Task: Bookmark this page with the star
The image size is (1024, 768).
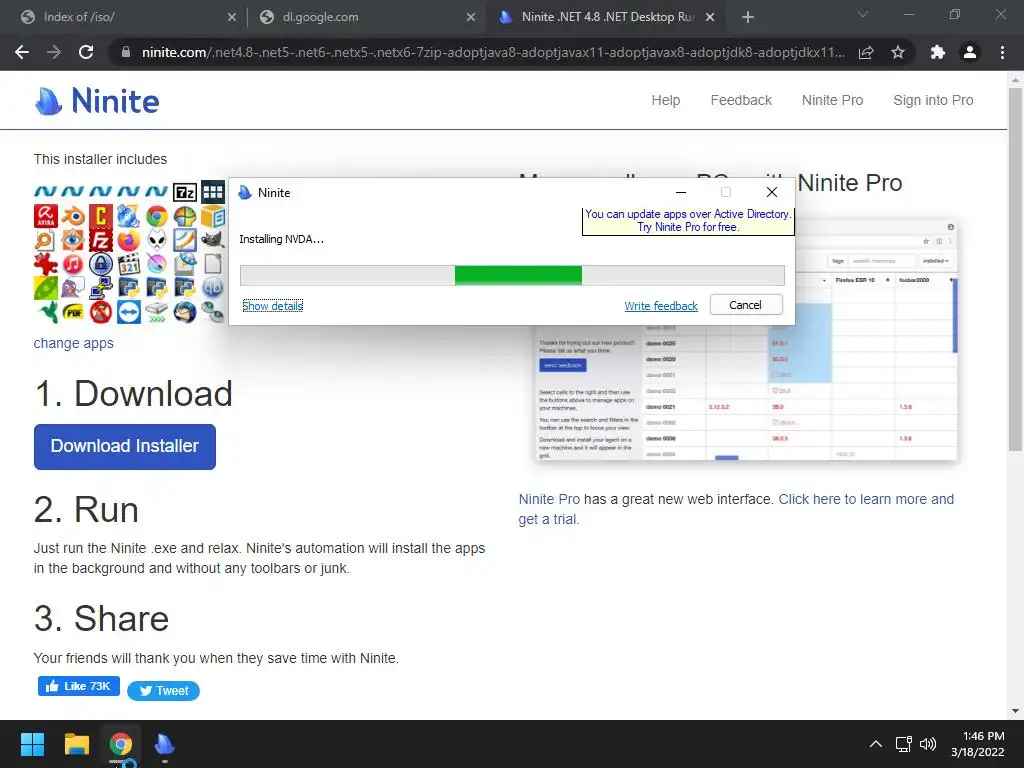Action: 898,52
